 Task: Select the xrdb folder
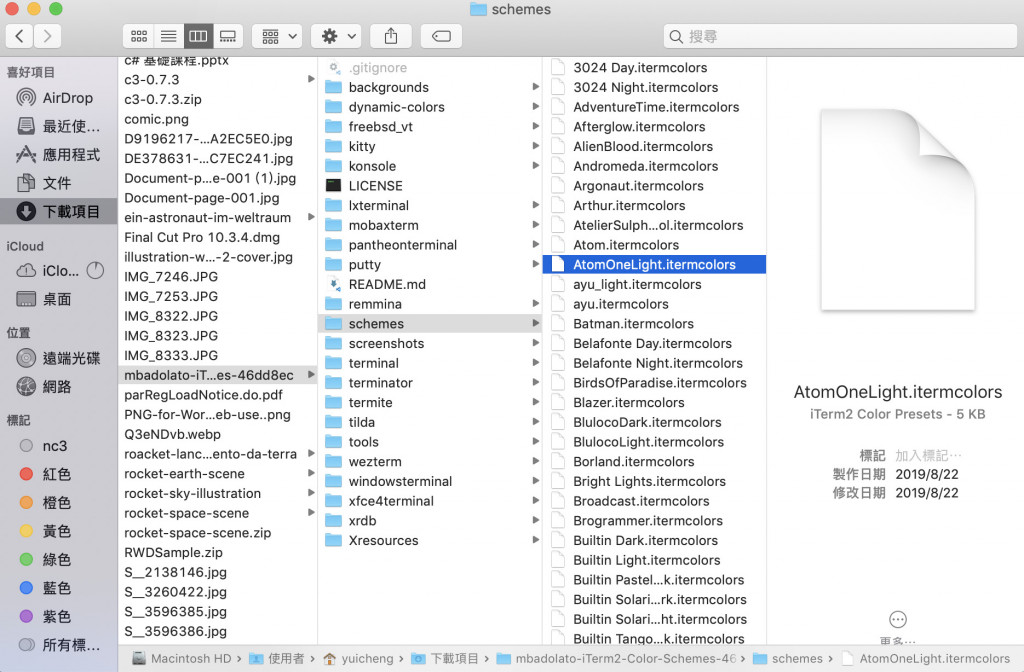(x=431, y=521)
